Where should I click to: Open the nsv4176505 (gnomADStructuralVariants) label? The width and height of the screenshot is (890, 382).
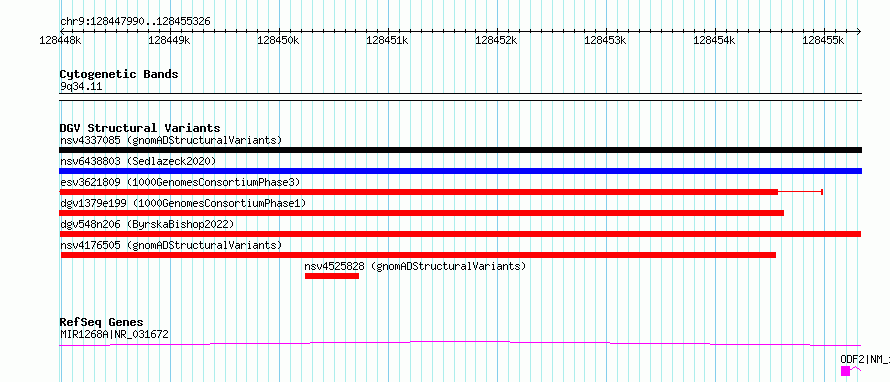(x=171, y=245)
